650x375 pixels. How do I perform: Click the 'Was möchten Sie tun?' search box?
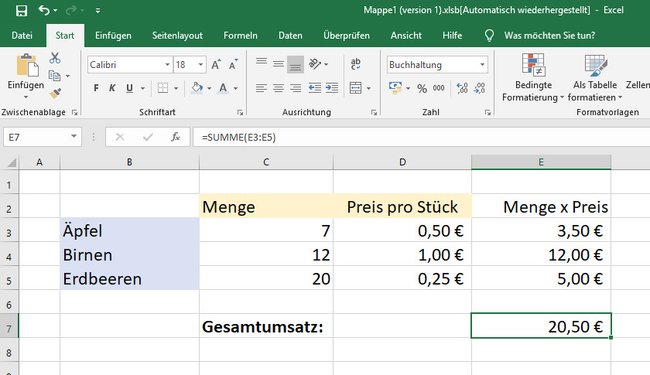coord(549,36)
